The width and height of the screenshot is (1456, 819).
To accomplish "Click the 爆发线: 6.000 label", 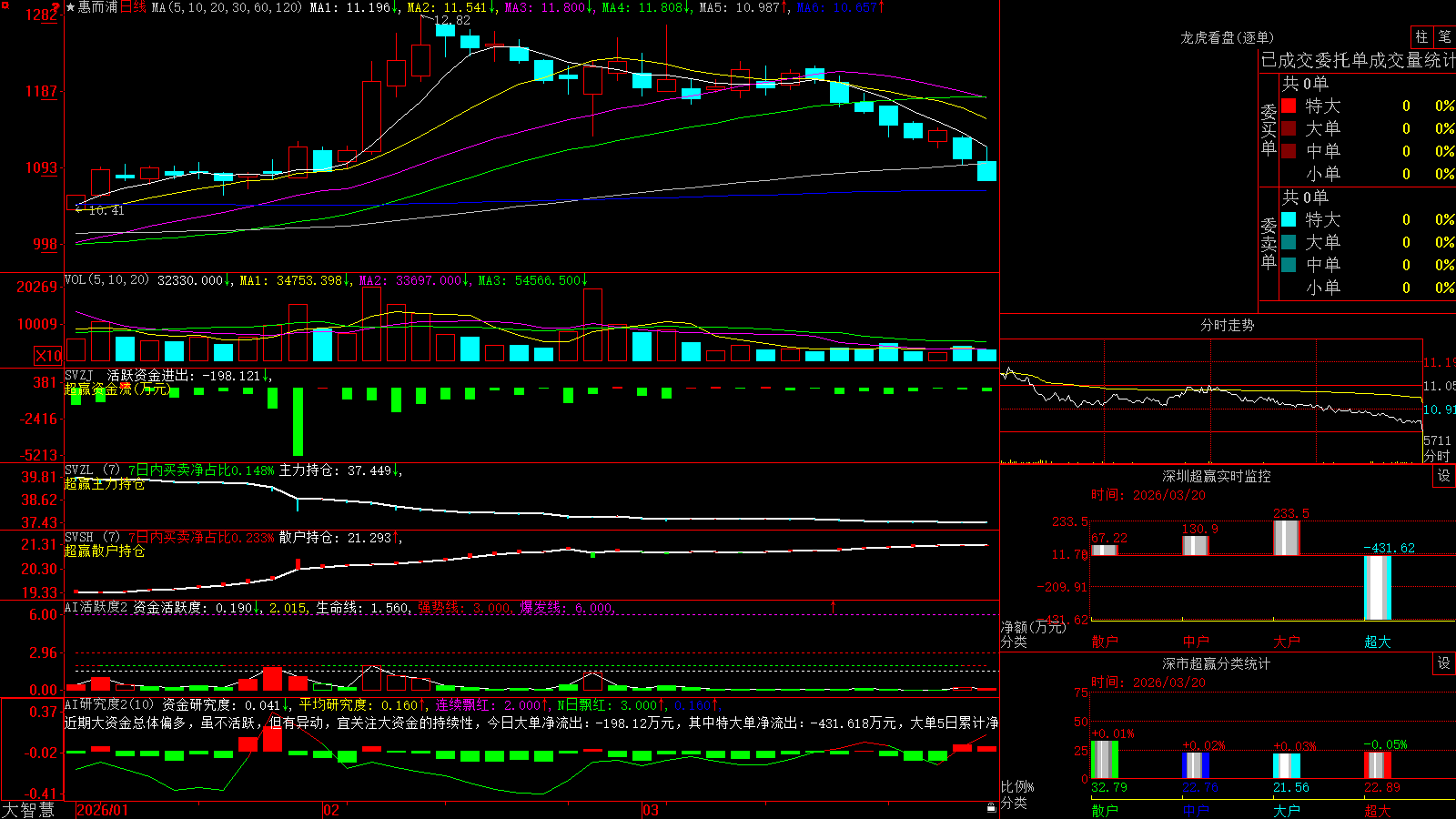I will click(x=567, y=607).
